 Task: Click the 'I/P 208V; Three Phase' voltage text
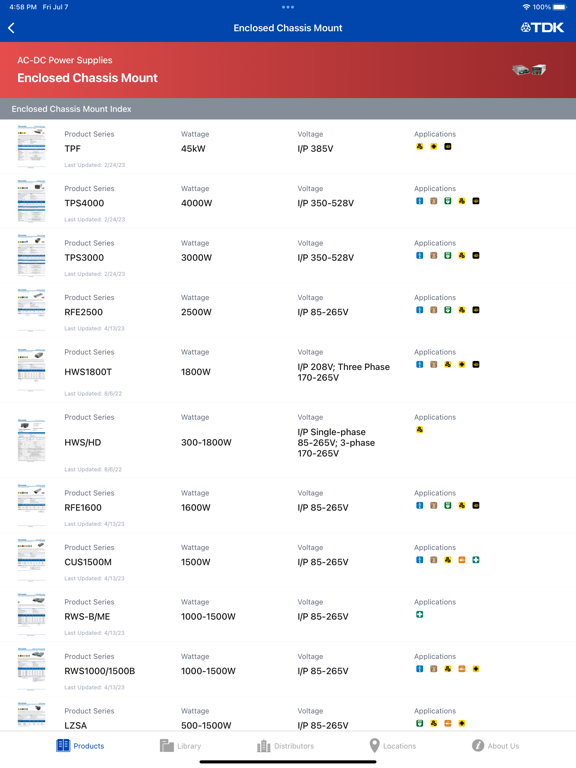pyautogui.click(x=344, y=367)
